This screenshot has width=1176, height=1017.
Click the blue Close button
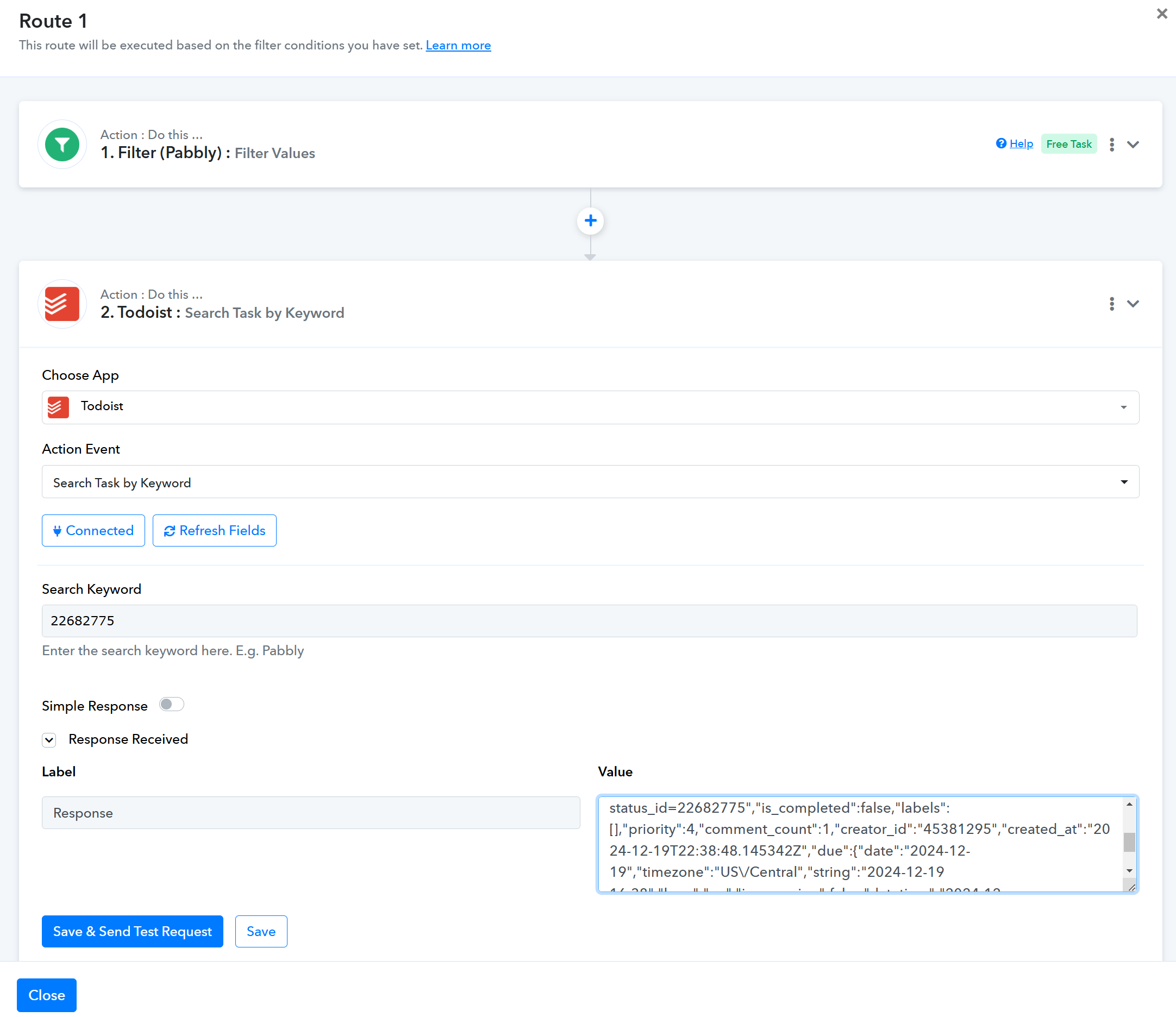[47, 995]
